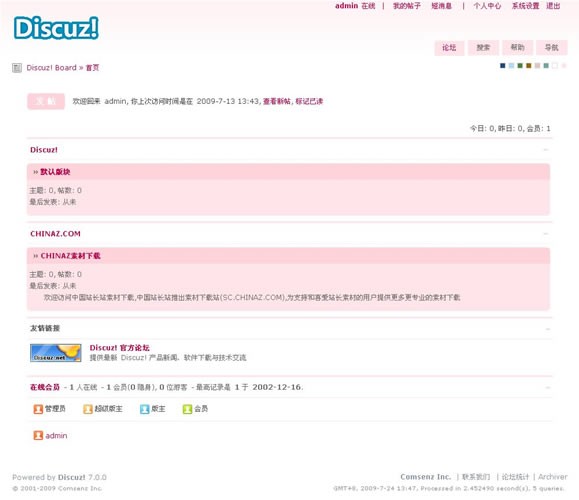
Task: Select the pale pink style swatch
Action: pyautogui.click(x=563, y=66)
